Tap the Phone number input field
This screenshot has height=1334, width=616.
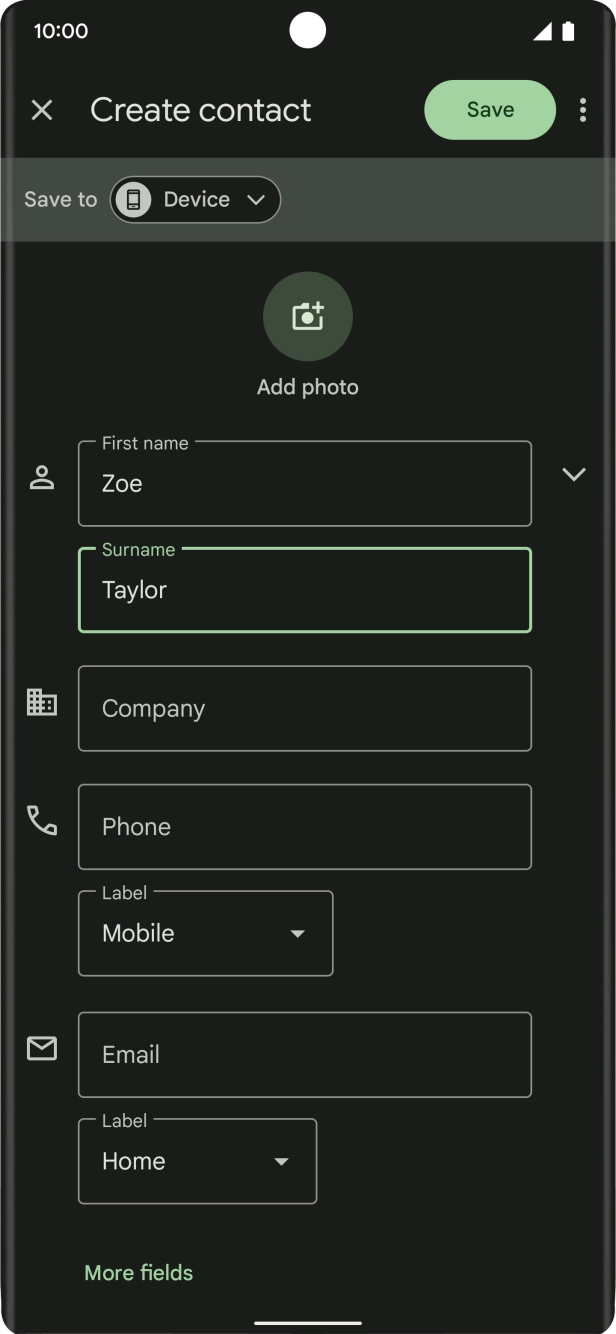click(305, 827)
